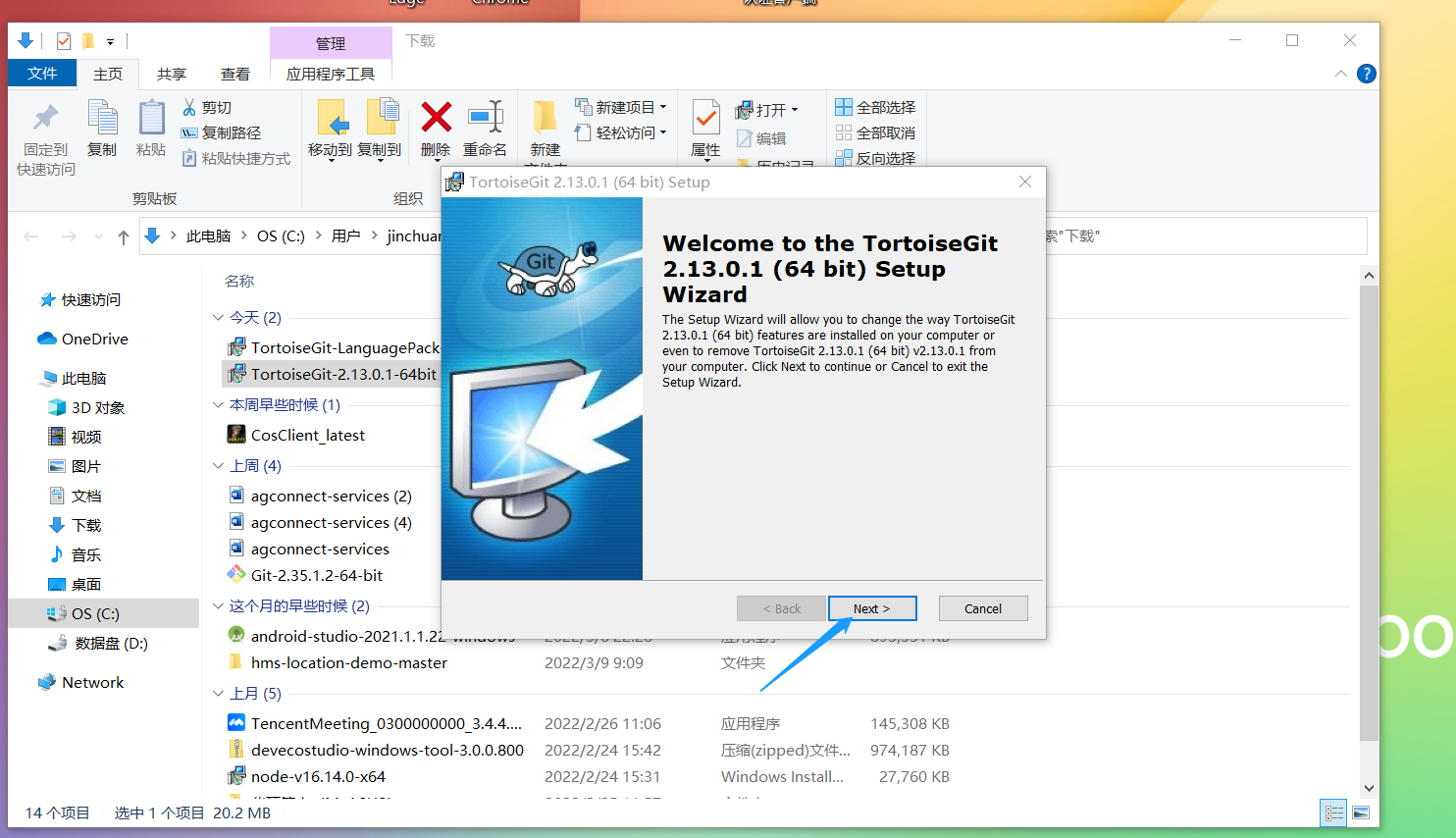Collapse the 本周早些时候 (1) group
The height and width of the screenshot is (838, 1456).
point(218,405)
